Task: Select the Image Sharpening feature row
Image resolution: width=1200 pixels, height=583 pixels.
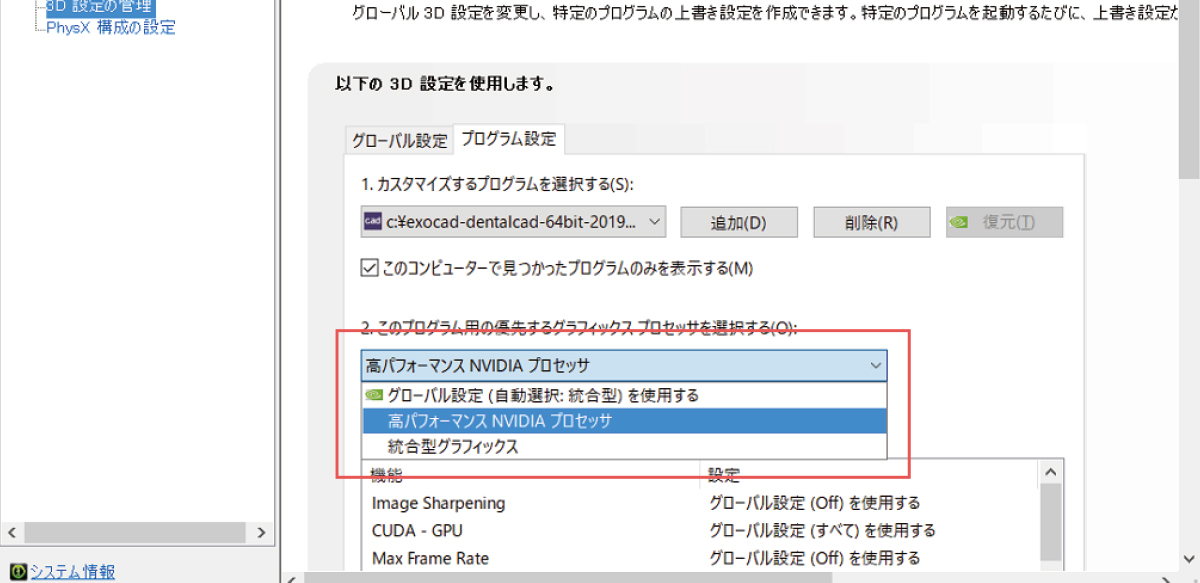Action: click(438, 503)
